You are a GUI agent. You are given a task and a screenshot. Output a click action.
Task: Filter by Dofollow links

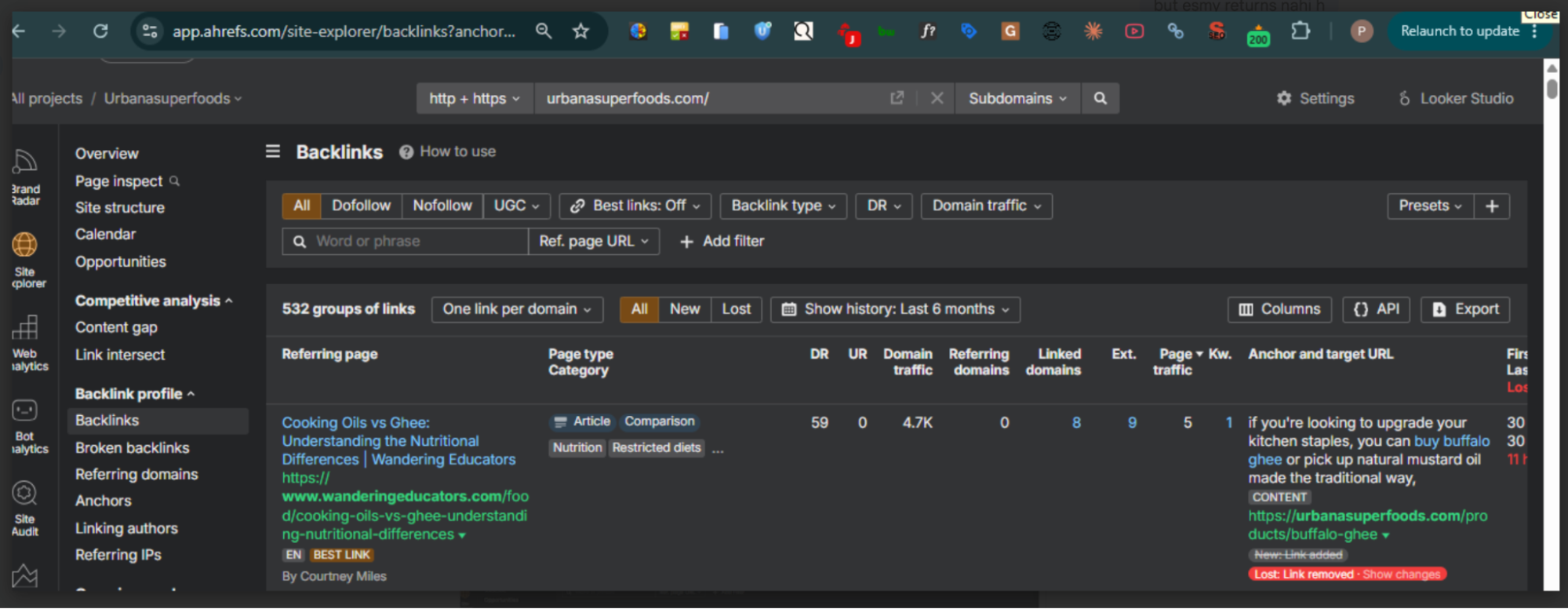[361, 206]
